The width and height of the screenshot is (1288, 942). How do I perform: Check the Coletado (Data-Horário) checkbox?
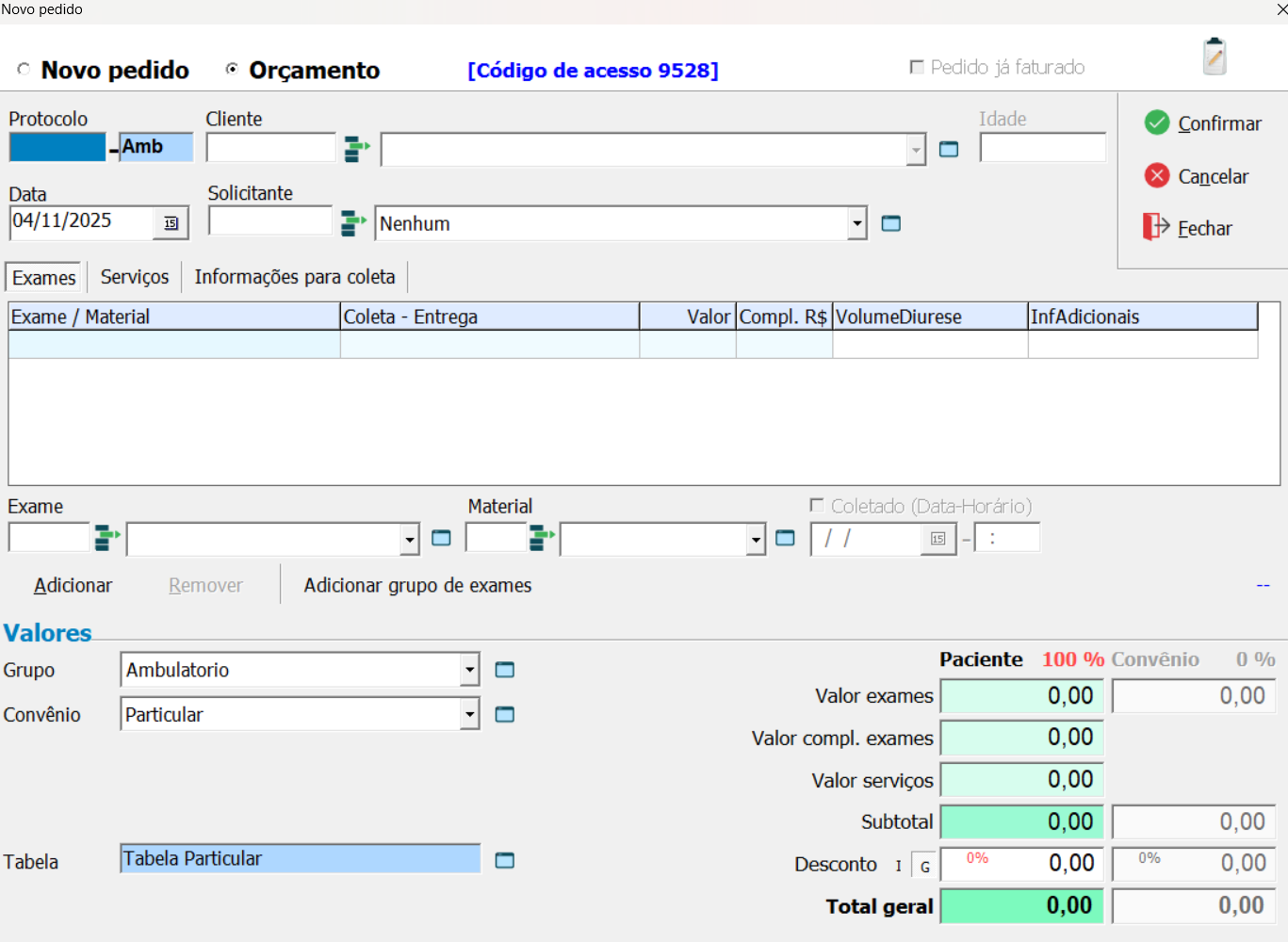tap(817, 506)
